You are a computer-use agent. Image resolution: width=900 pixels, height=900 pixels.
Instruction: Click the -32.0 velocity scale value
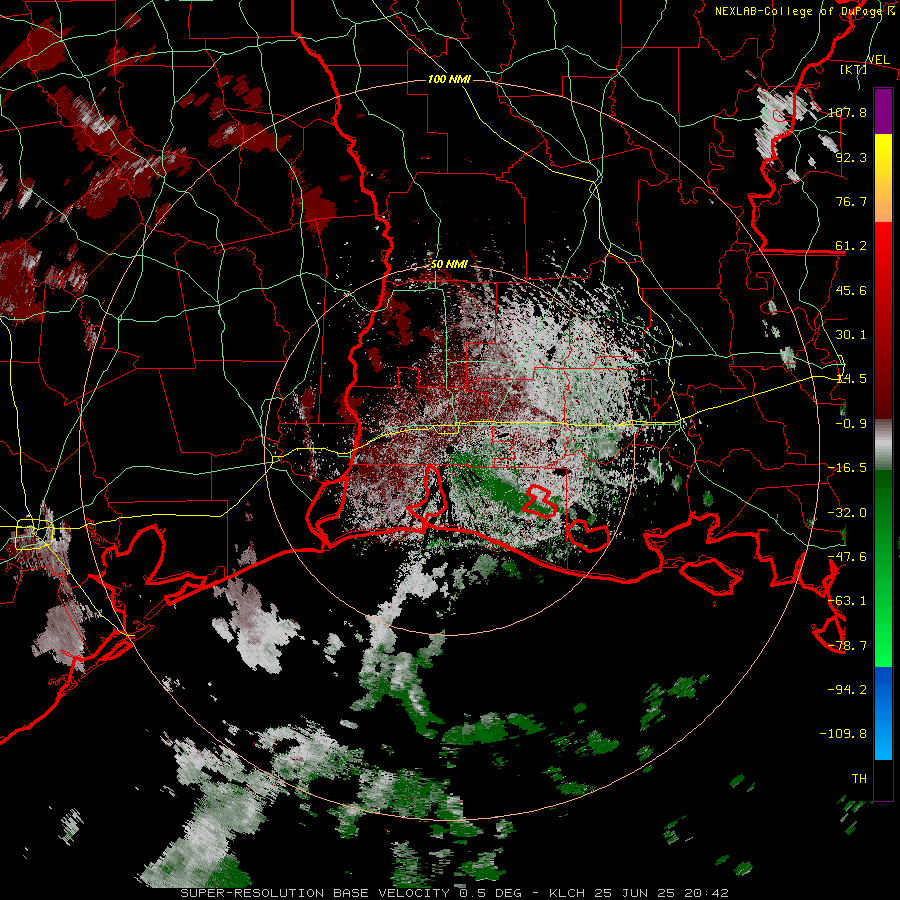pyautogui.click(x=847, y=513)
